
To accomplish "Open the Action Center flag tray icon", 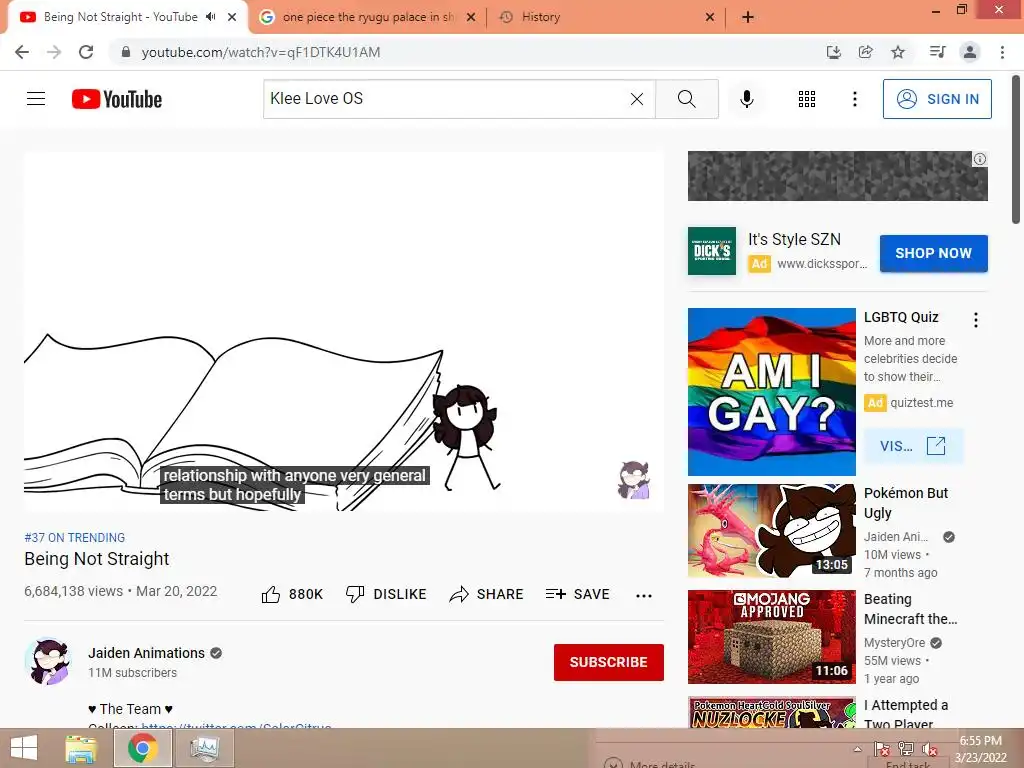I will pyautogui.click(x=882, y=749).
